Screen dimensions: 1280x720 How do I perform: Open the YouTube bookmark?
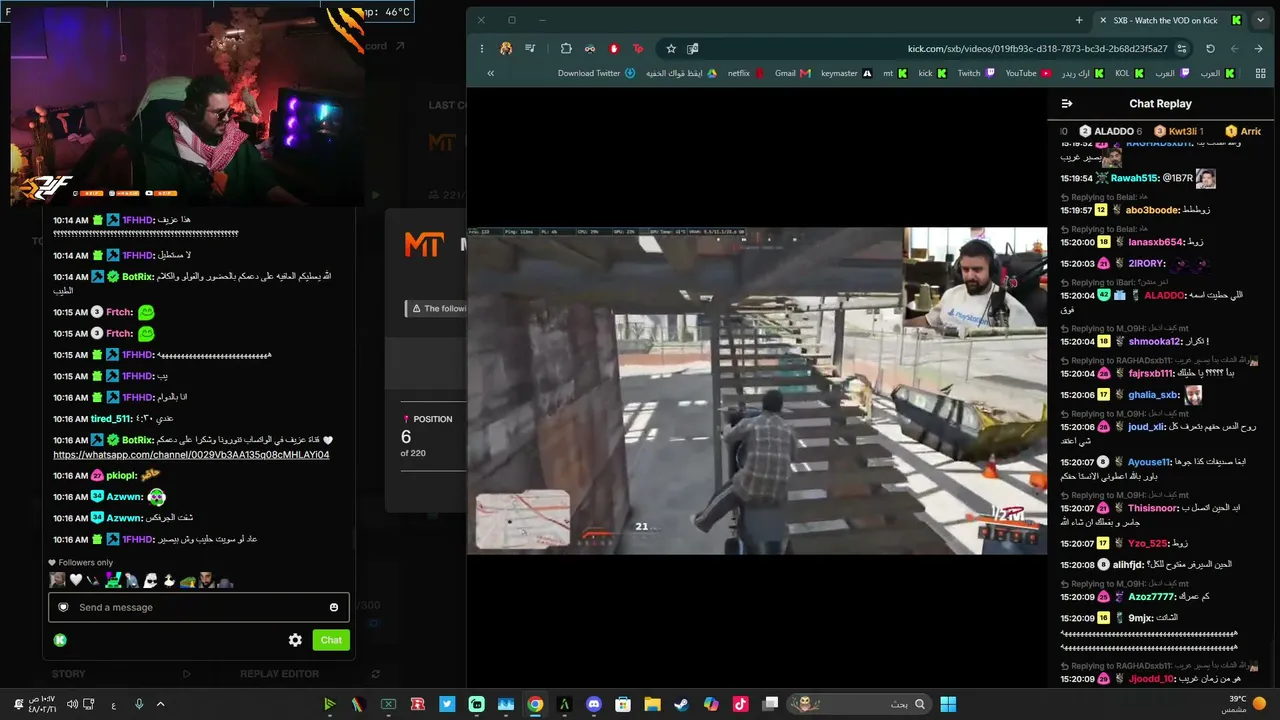pyautogui.click(x=1028, y=73)
